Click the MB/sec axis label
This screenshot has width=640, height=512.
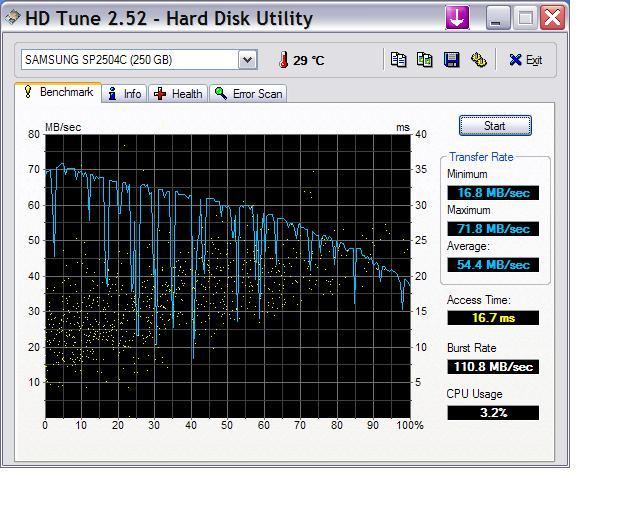(63, 127)
